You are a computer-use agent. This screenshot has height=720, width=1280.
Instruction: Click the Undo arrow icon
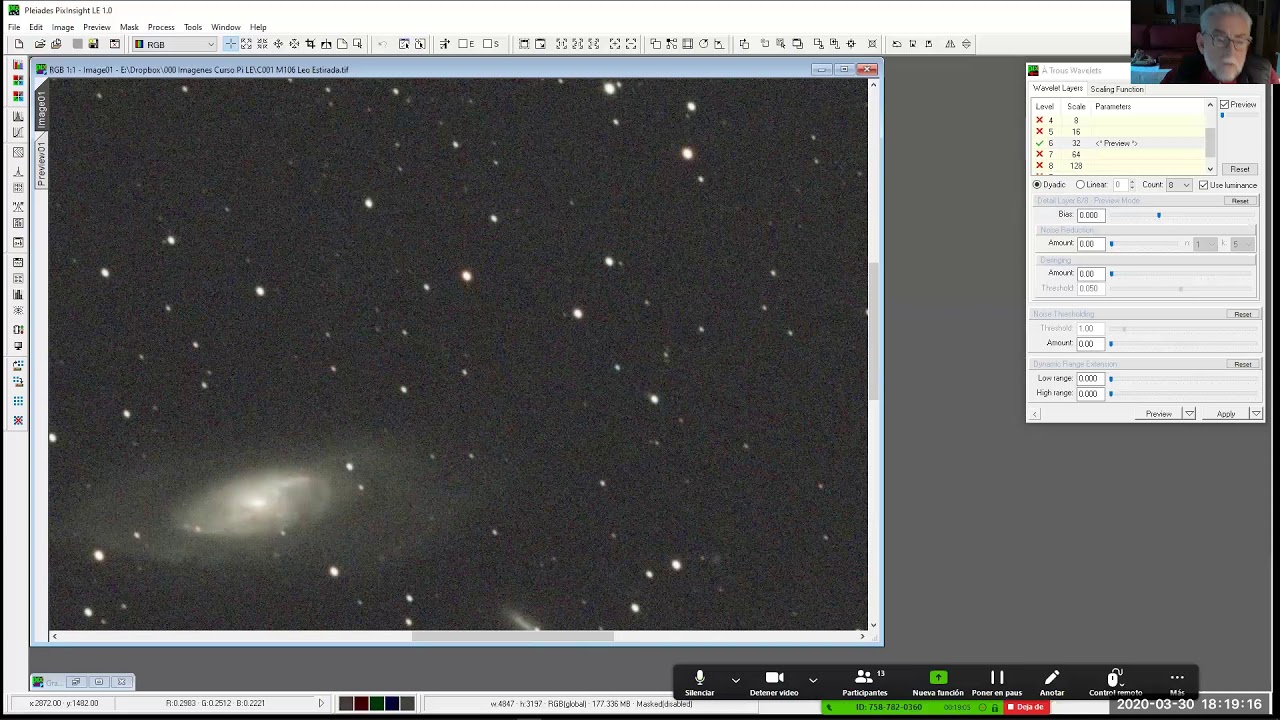click(x=382, y=44)
